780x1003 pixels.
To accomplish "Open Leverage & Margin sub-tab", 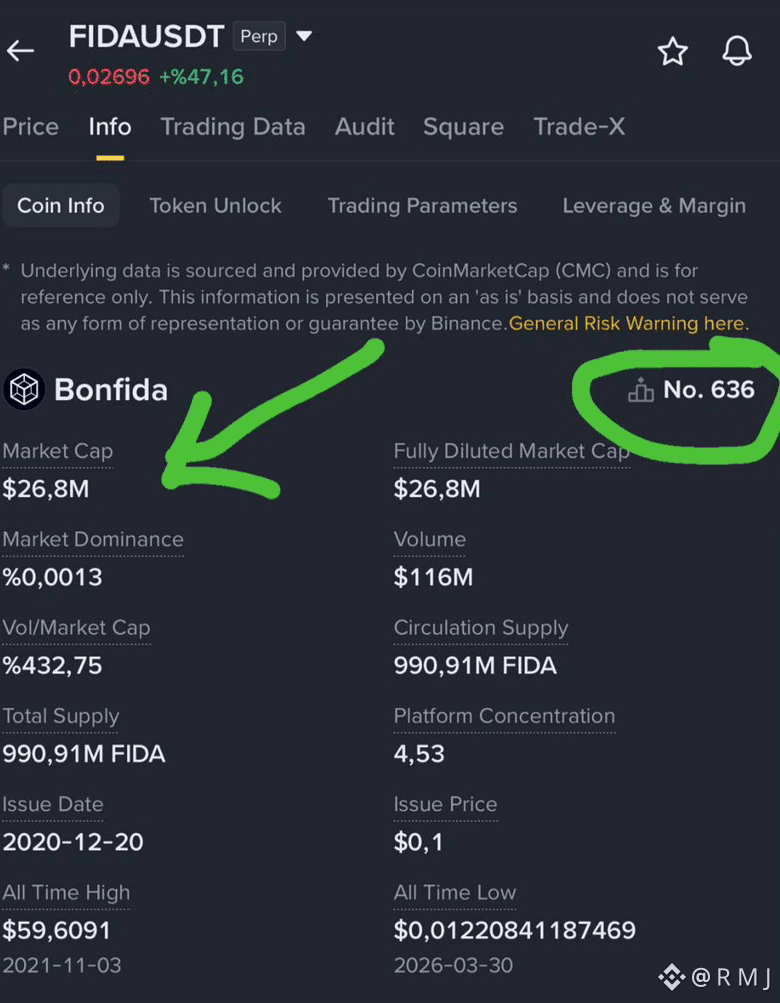I will click(x=654, y=205).
